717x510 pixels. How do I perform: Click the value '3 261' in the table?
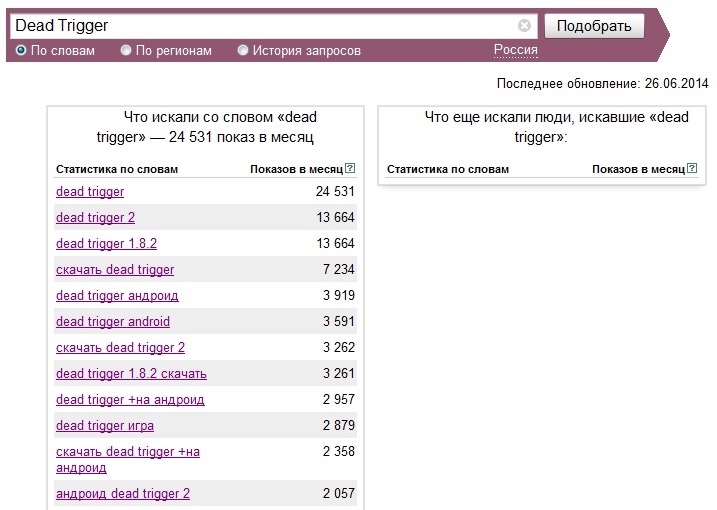339,374
